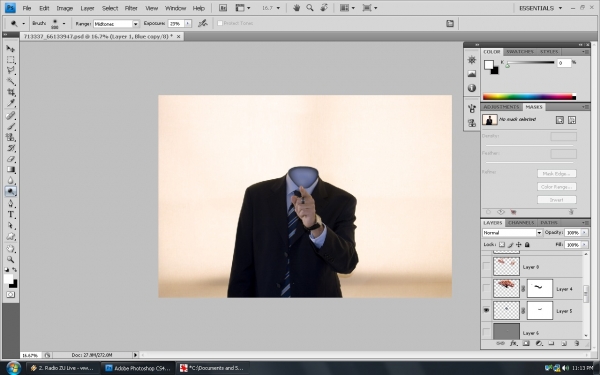Delete layer using trash icon
600x375 pixels.
pyautogui.click(x=577, y=343)
